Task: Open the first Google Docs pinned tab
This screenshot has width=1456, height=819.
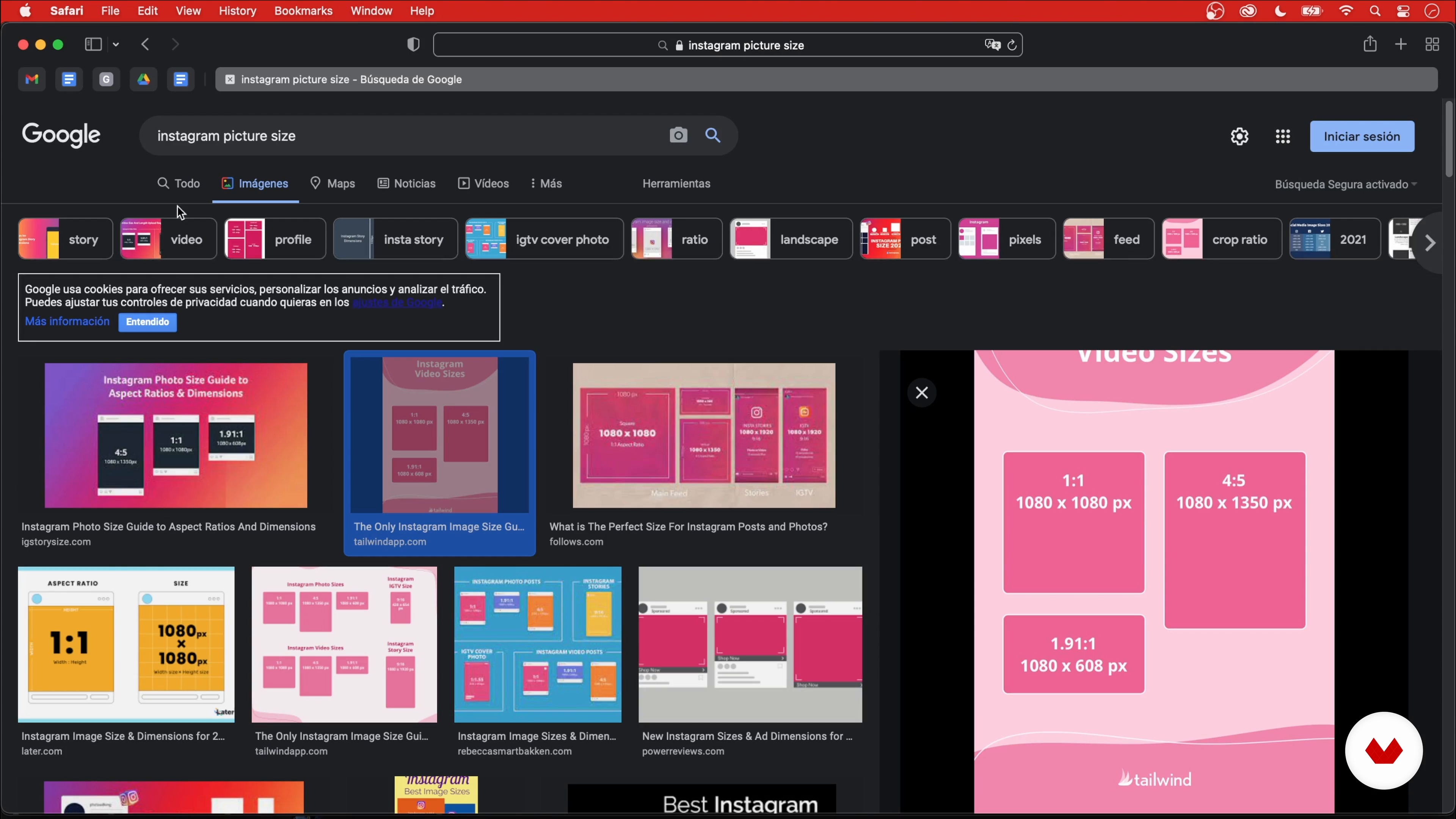Action: (x=69, y=80)
